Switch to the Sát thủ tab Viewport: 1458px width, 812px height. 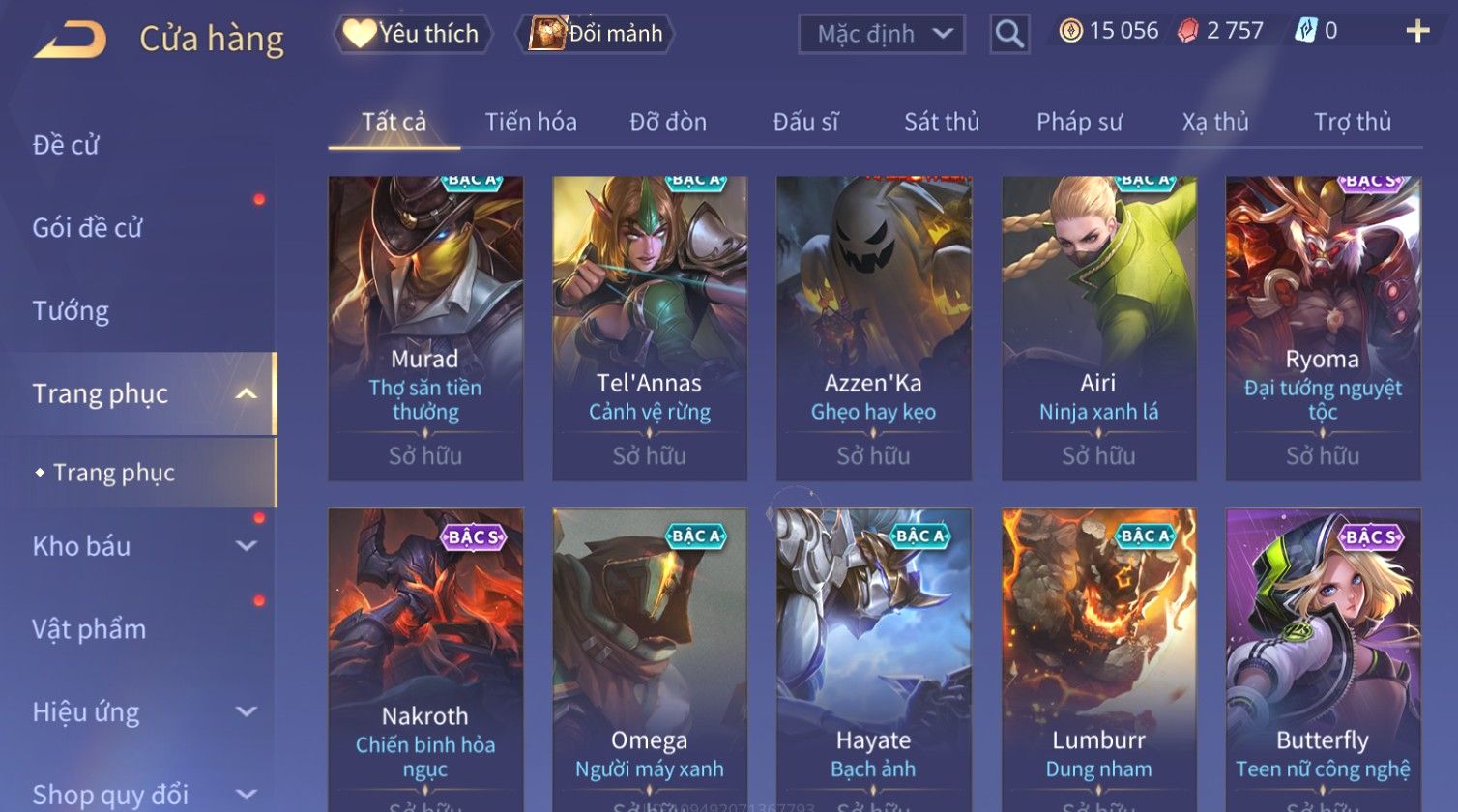coord(942,122)
